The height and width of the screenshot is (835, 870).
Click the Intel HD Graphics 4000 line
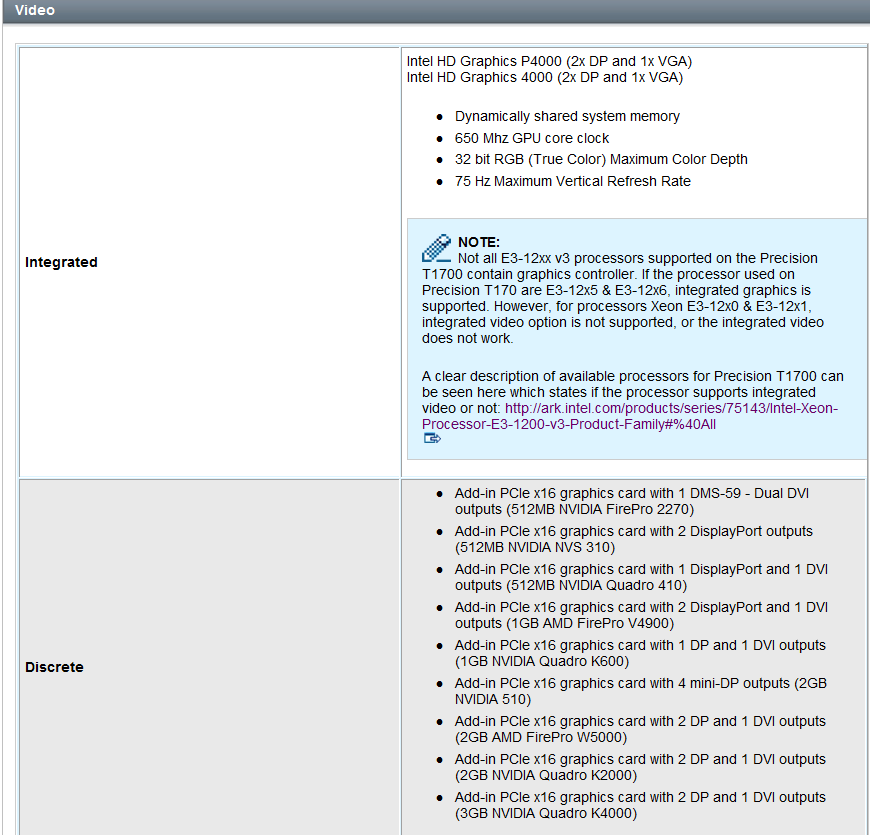545,77
